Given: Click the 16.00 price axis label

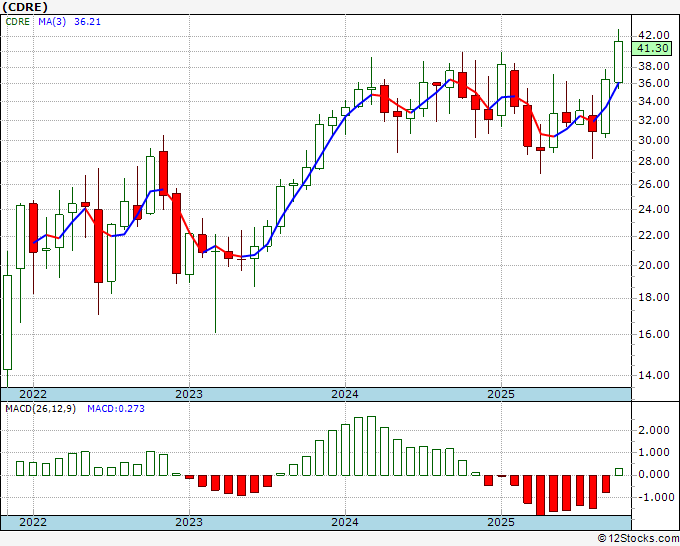Looking at the screenshot, I should [x=654, y=334].
